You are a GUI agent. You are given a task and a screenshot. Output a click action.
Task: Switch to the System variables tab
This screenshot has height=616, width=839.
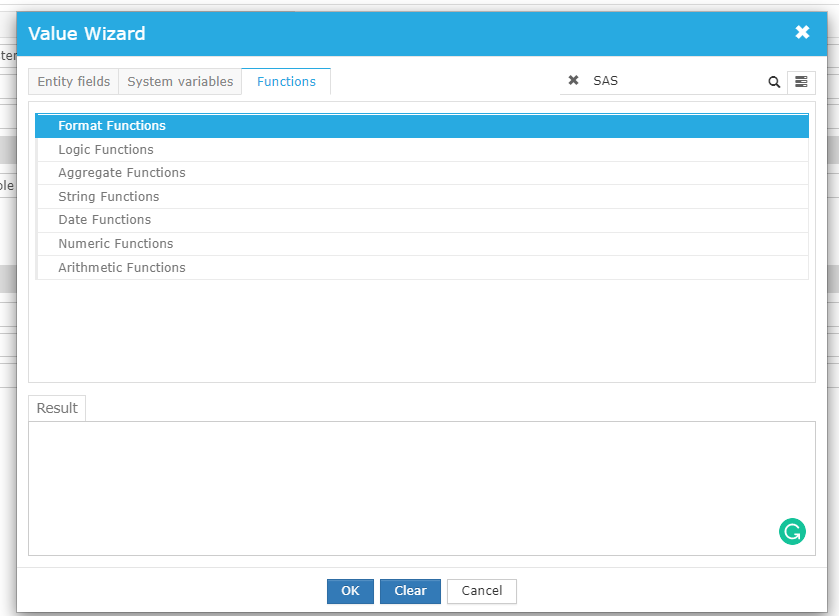[180, 82]
